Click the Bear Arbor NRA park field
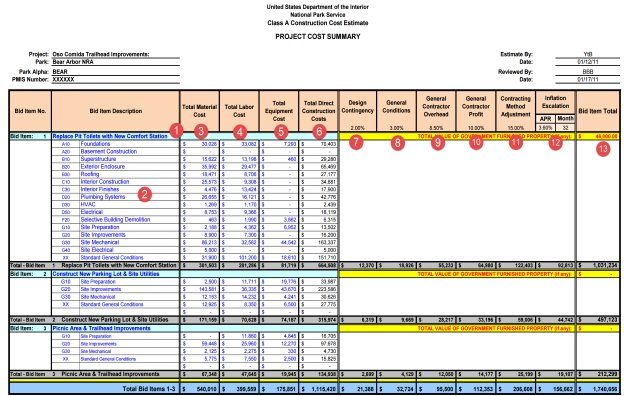Image resolution: width=624 pixels, height=396 pixels. click(115, 62)
